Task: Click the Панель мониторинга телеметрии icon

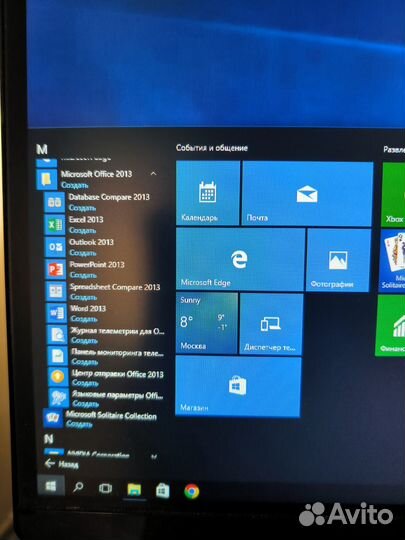Action: tap(58, 356)
